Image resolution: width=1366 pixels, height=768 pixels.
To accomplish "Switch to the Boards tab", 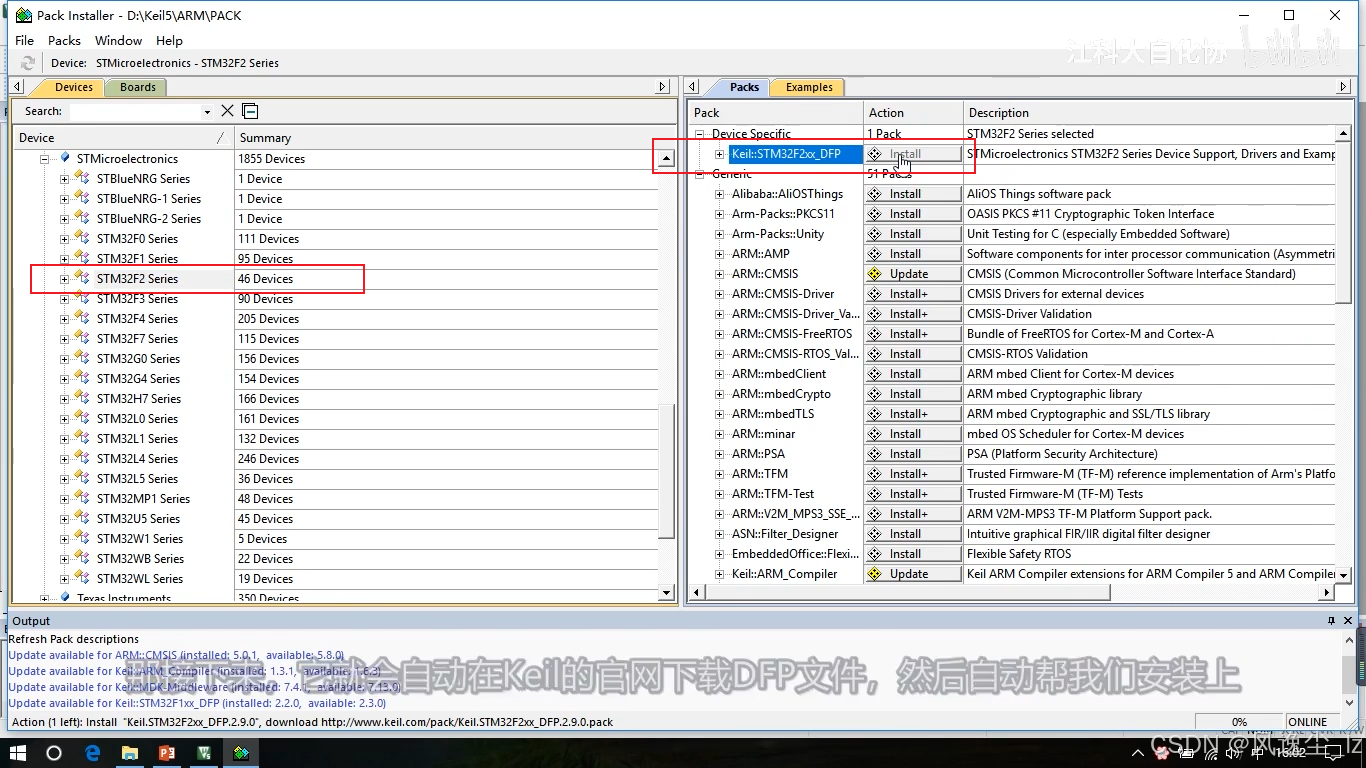I will [x=137, y=87].
